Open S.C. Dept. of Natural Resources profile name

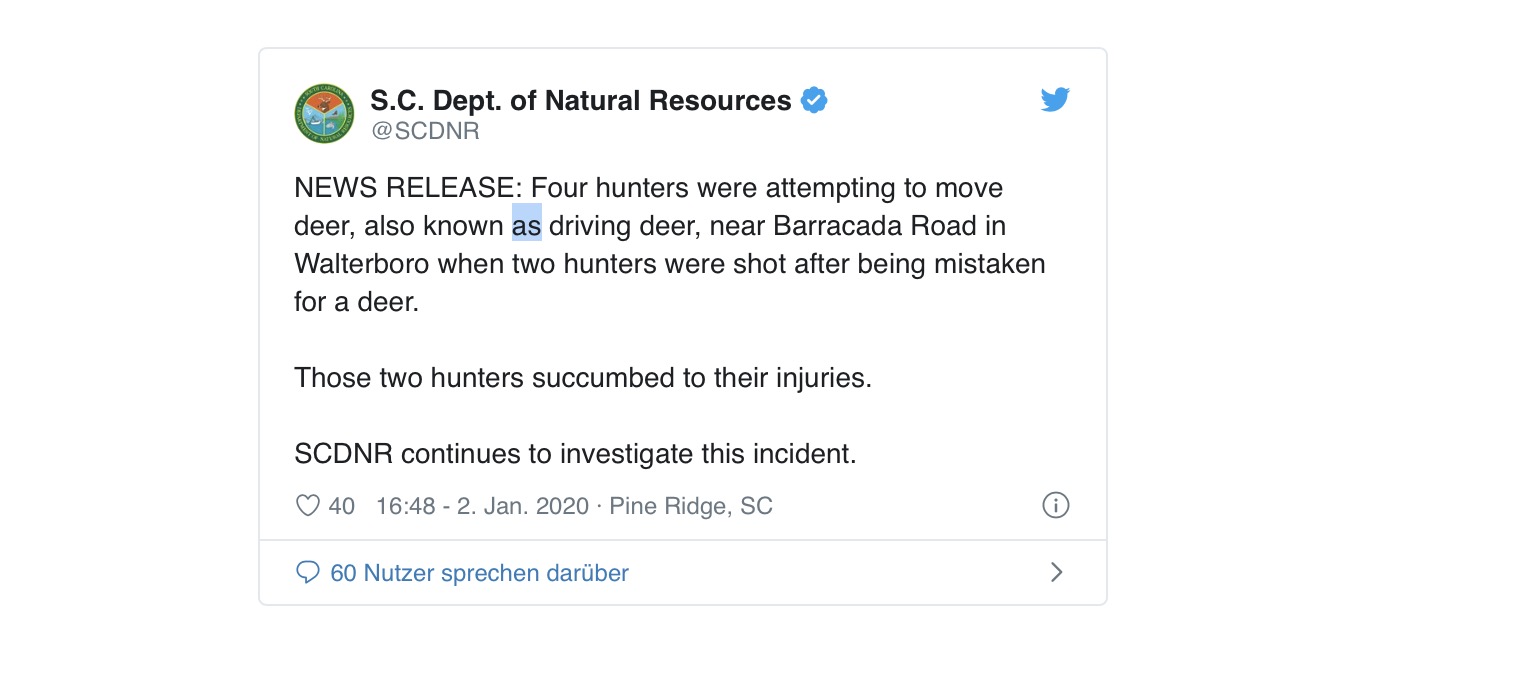point(581,101)
